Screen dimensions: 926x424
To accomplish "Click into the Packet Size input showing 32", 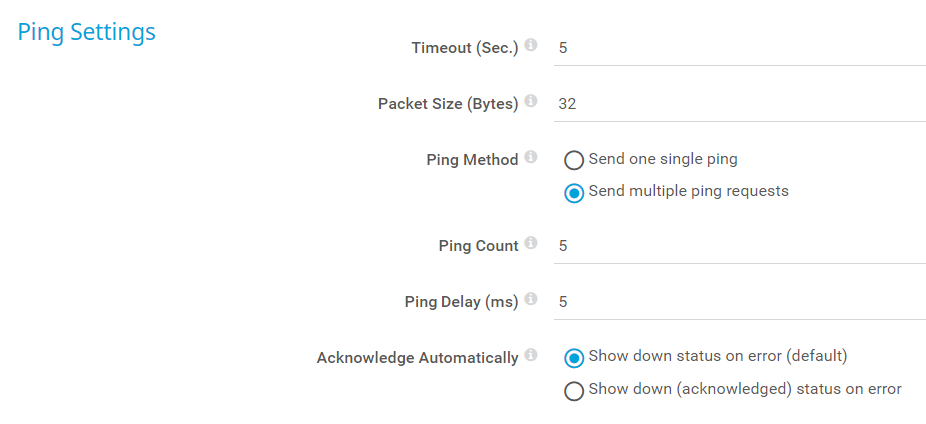I will [739, 104].
